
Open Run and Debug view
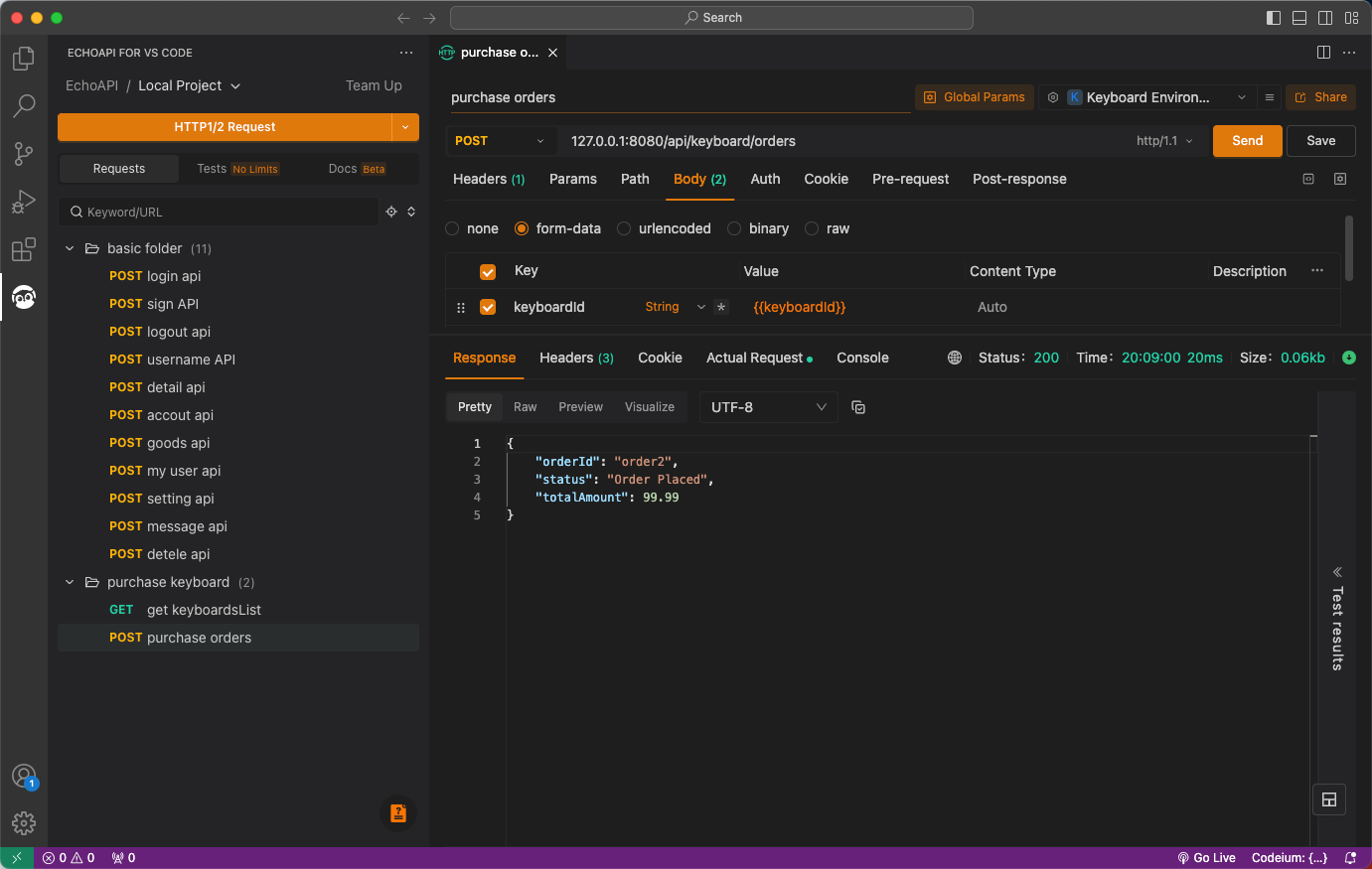tap(24, 202)
